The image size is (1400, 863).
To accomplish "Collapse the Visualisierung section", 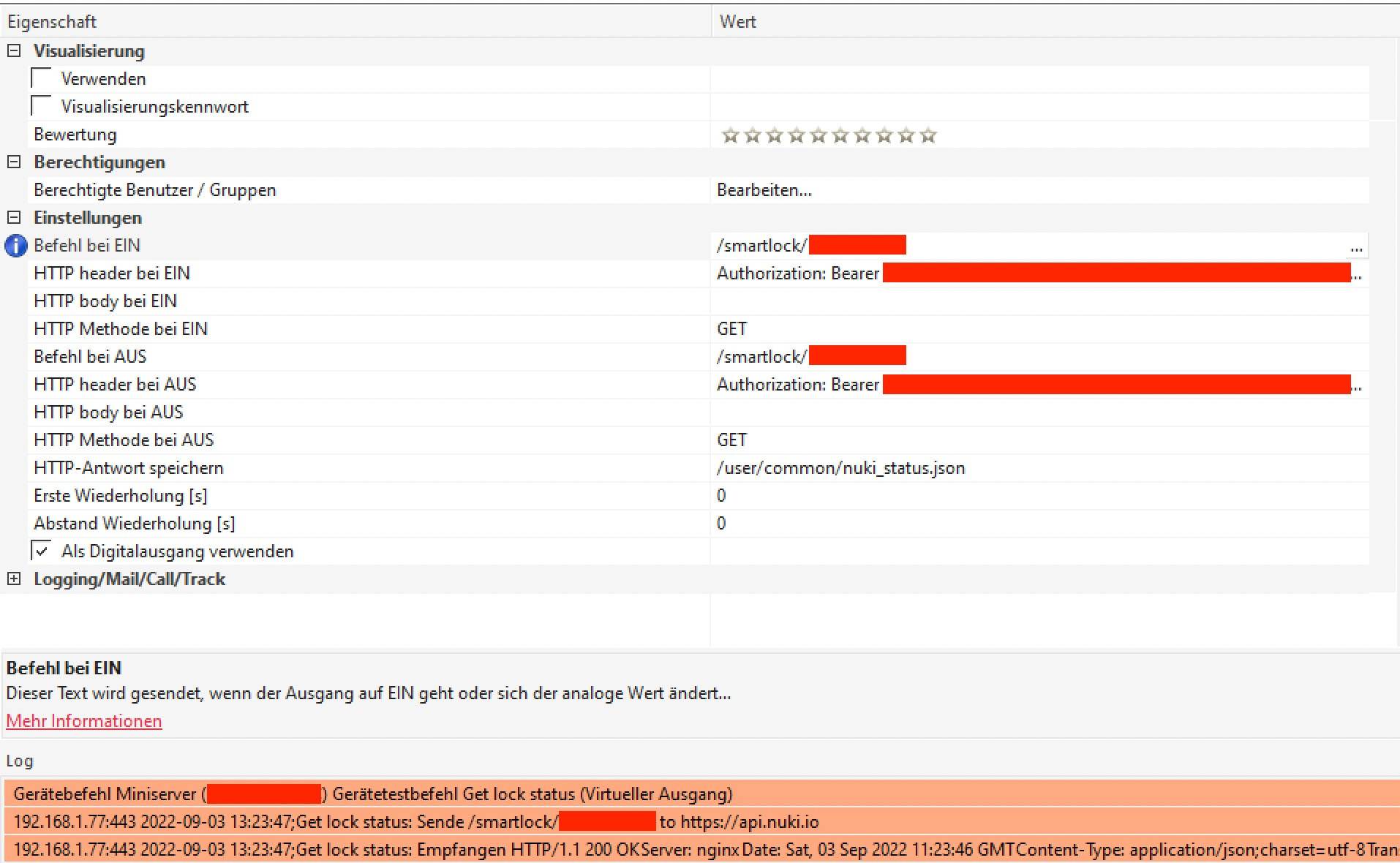I will tap(14, 51).
